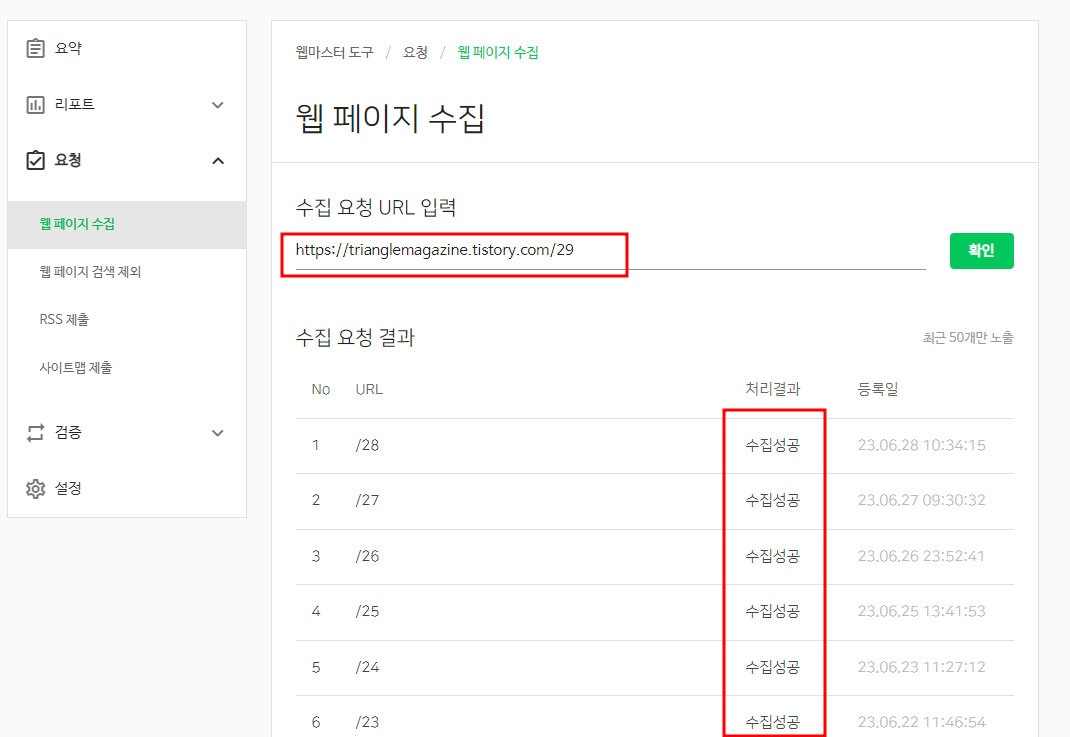Expand the 검증 section chevron
The height and width of the screenshot is (737, 1070).
coord(217,432)
